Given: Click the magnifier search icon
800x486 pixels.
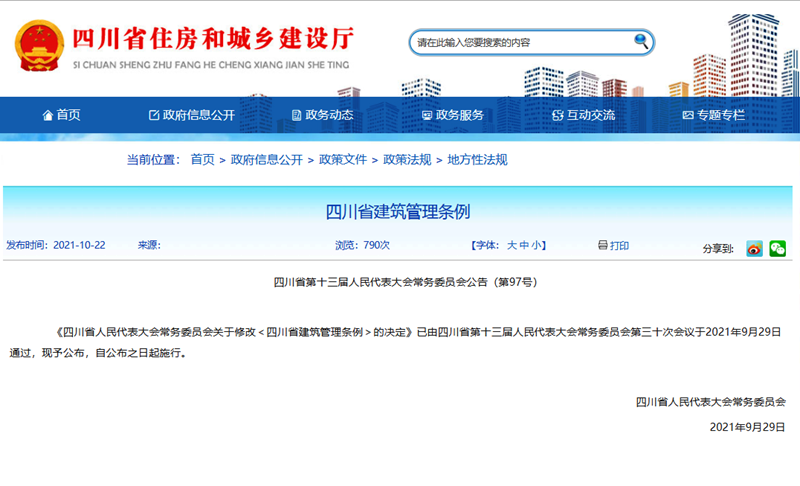Looking at the screenshot, I should pos(641,41).
